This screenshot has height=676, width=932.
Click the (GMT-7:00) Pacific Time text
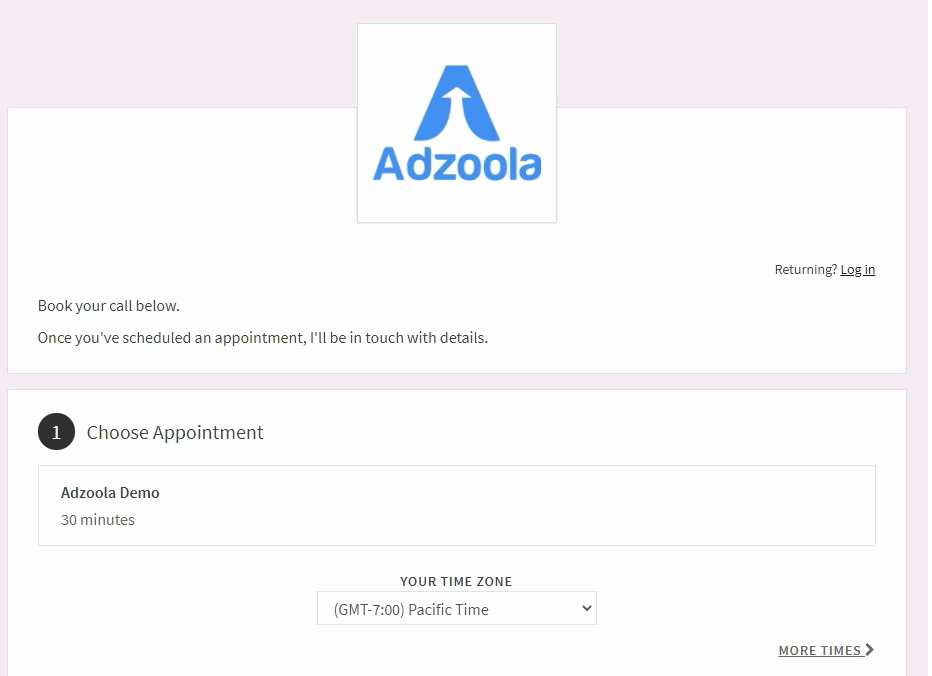click(x=411, y=609)
